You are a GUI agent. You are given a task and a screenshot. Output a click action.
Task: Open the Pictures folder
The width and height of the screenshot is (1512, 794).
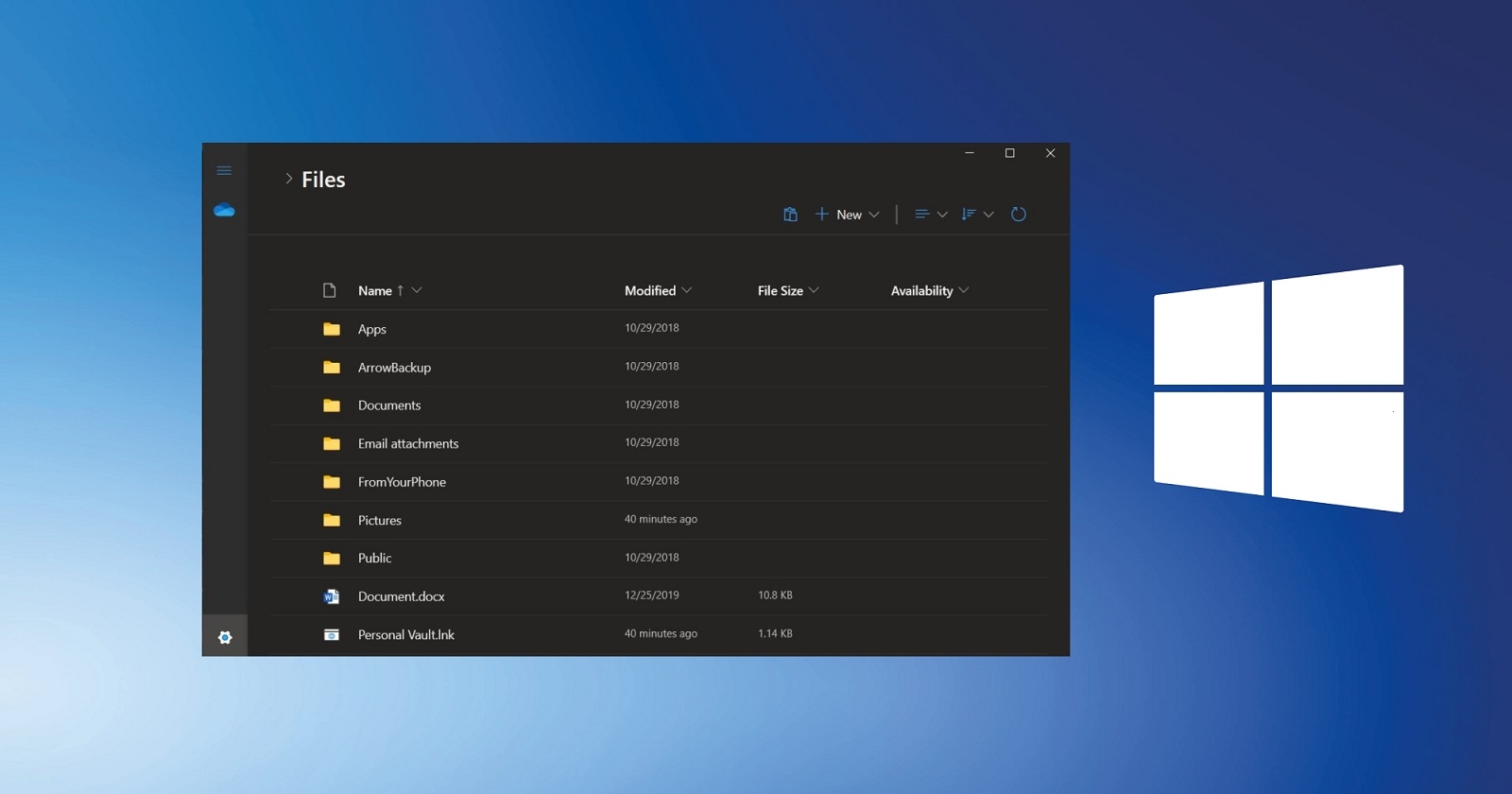click(380, 520)
